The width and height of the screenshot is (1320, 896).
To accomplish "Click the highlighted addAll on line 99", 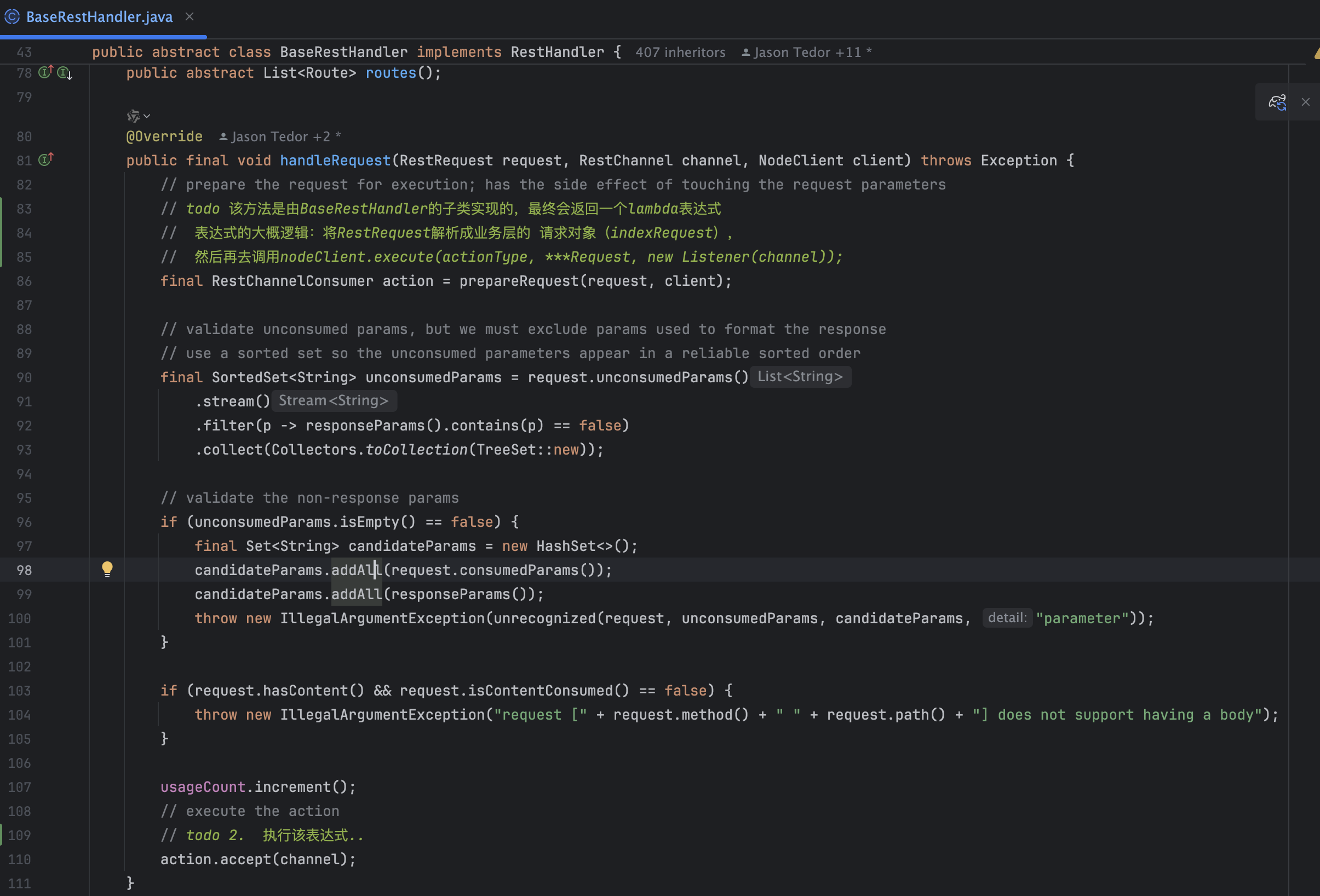I will coord(357,594).
